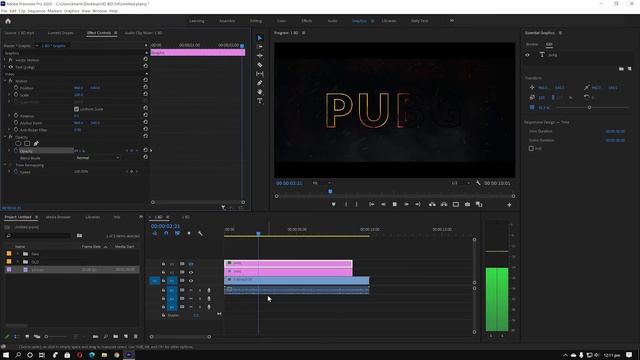Open Program monitor zoom level dropdown
640x360 pixels.
[x=322, y=183]
